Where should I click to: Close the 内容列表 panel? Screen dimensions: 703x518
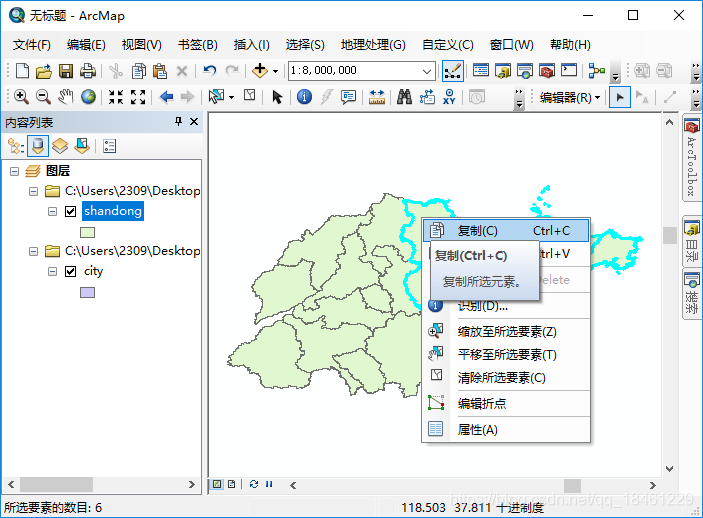(194, 122)
